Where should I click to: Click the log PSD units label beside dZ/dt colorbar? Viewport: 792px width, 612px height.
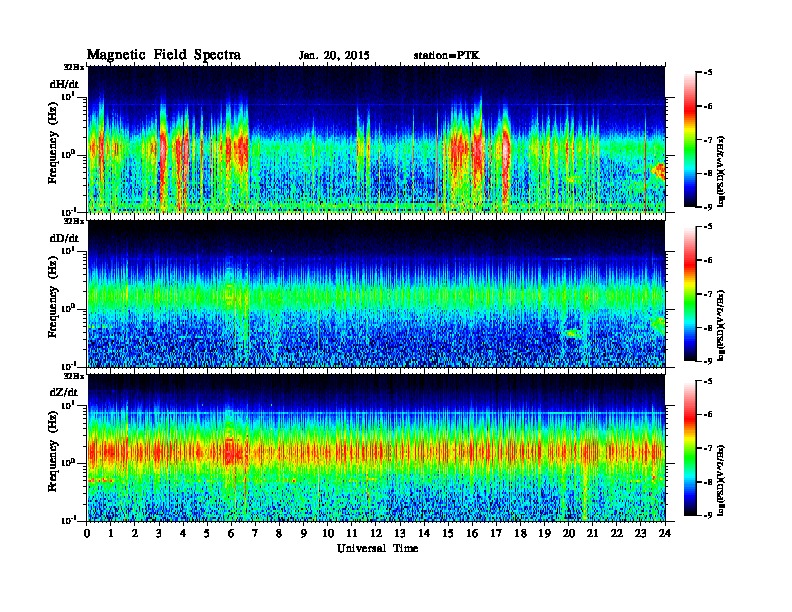click(x=723, y=479)
